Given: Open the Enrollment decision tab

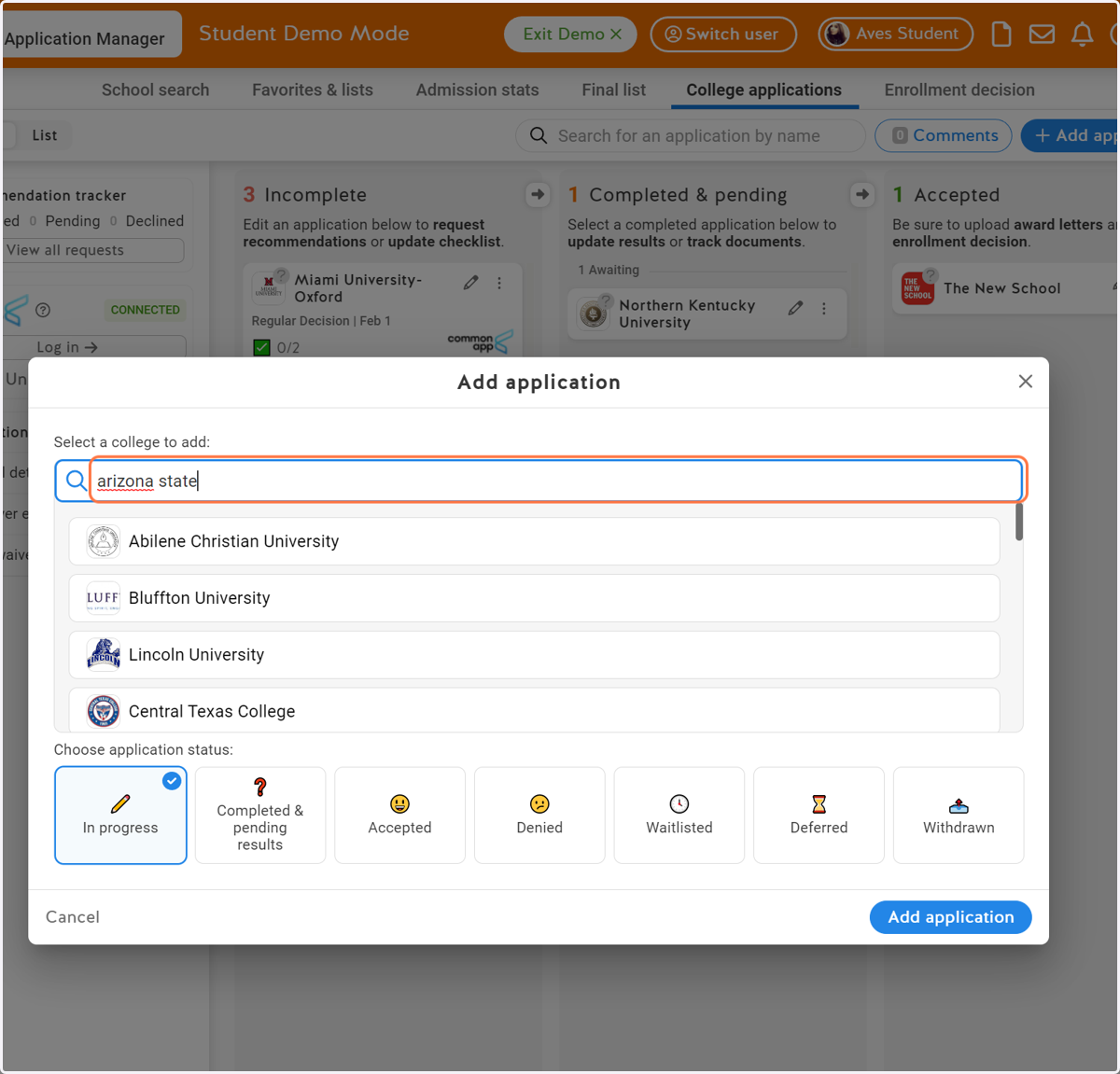Looking at the screenshot, I should click(959, 90).
